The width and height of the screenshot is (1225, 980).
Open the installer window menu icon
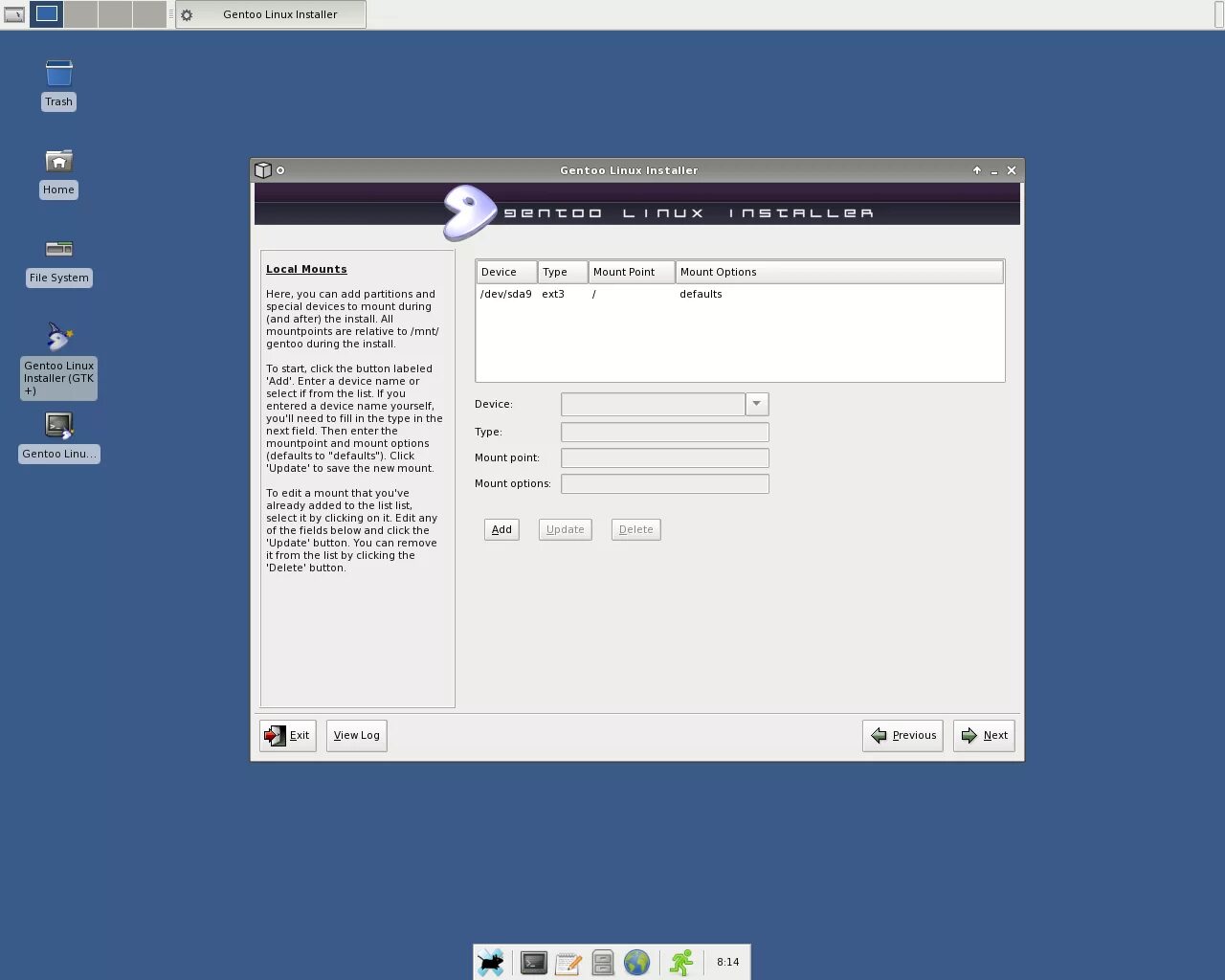tap(262, 170)
